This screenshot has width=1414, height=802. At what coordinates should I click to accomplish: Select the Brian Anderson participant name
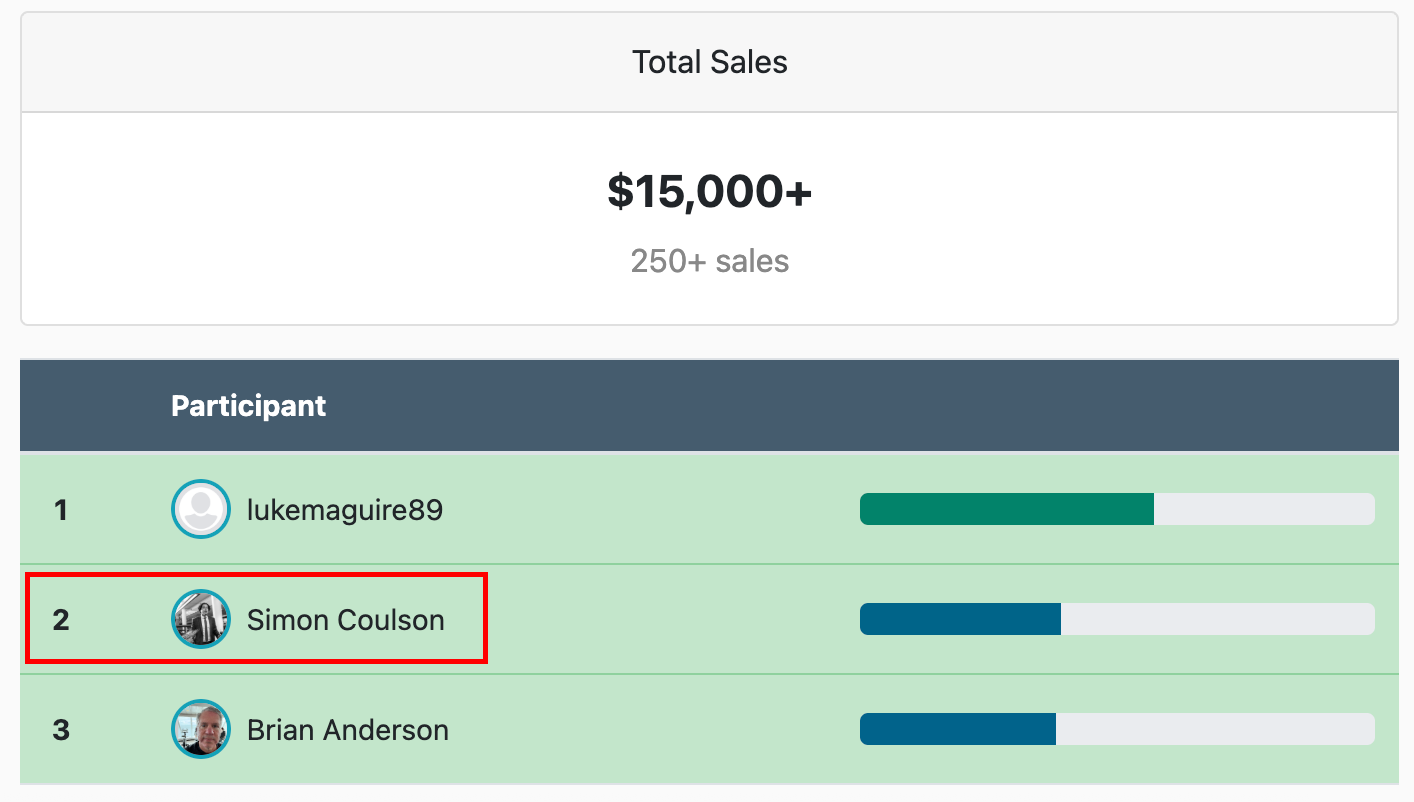(348, 730)
